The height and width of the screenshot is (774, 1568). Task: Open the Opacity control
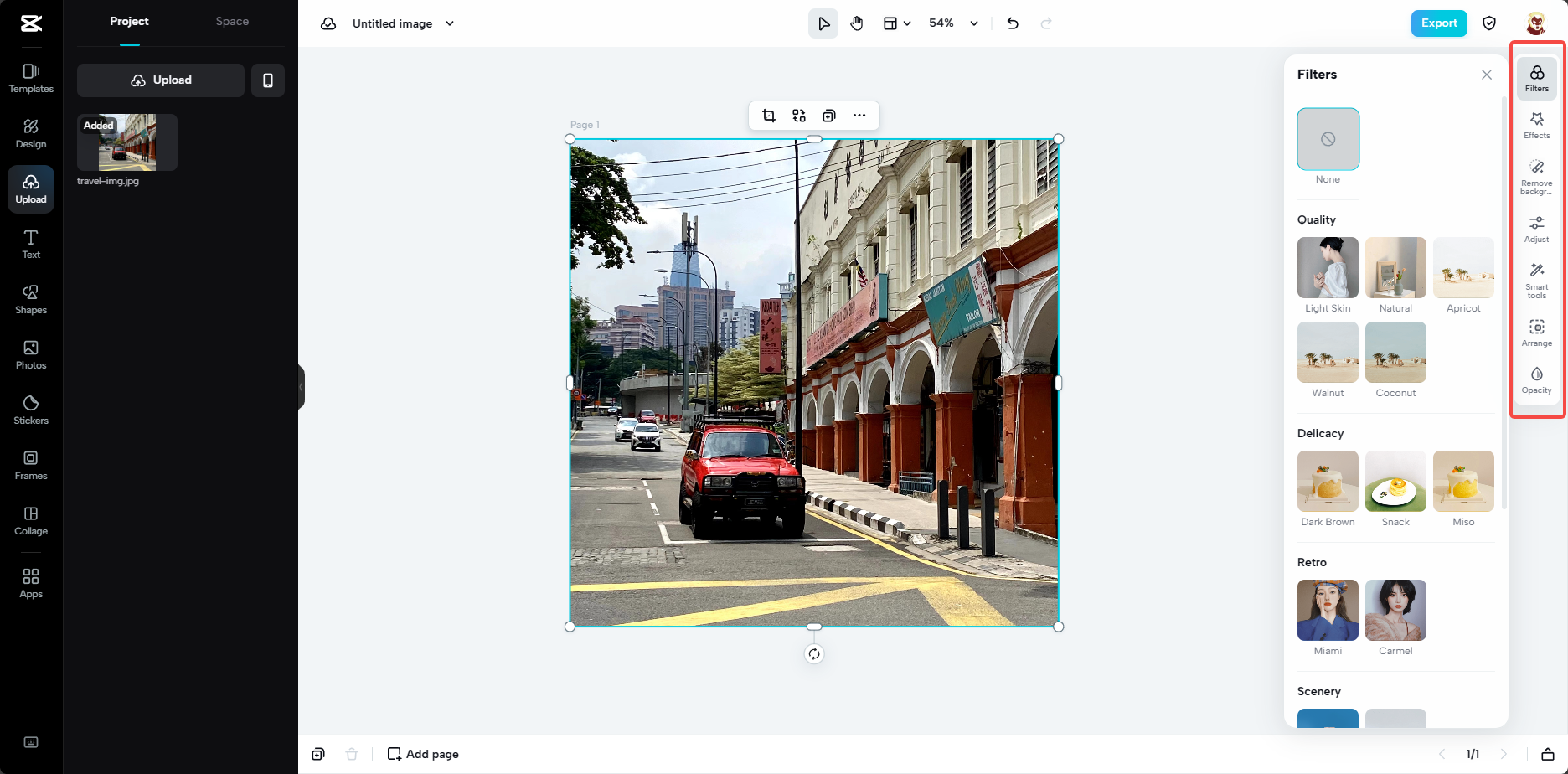(1536, 379)
